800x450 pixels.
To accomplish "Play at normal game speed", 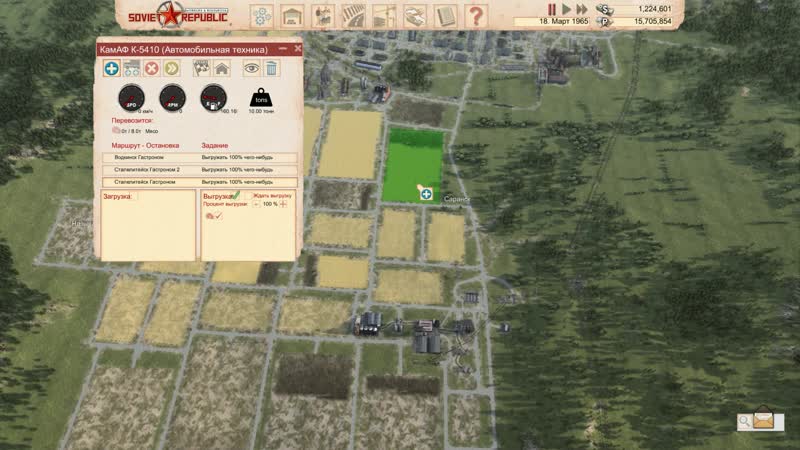I will click(x=566, y=9).
